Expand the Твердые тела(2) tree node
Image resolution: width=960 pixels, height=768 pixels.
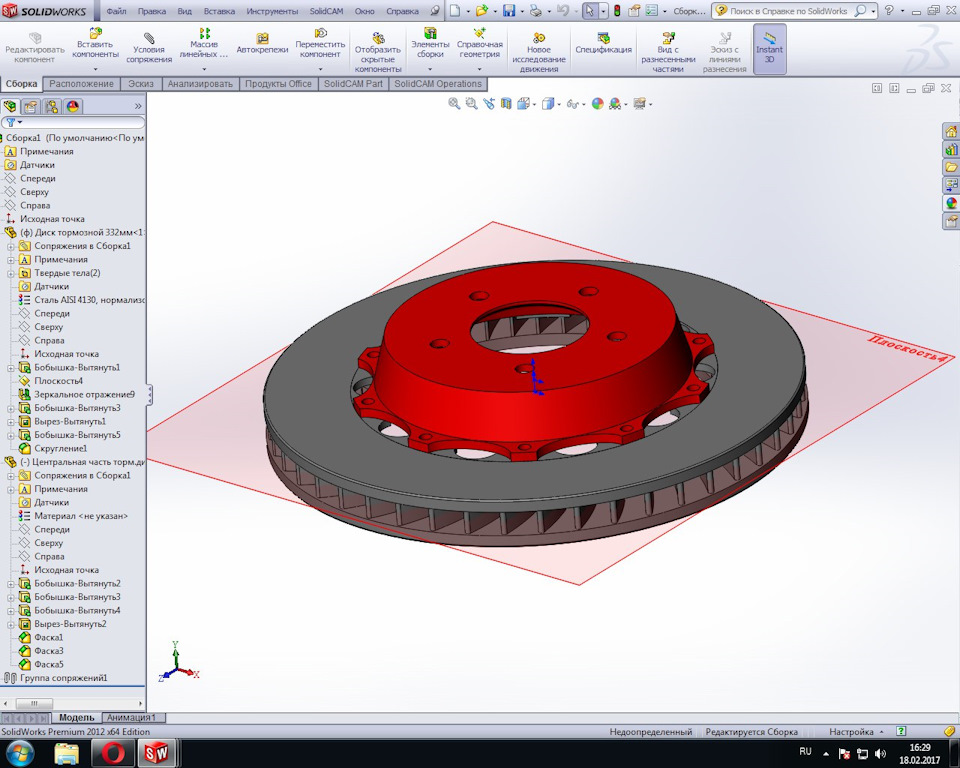point(11,273)
